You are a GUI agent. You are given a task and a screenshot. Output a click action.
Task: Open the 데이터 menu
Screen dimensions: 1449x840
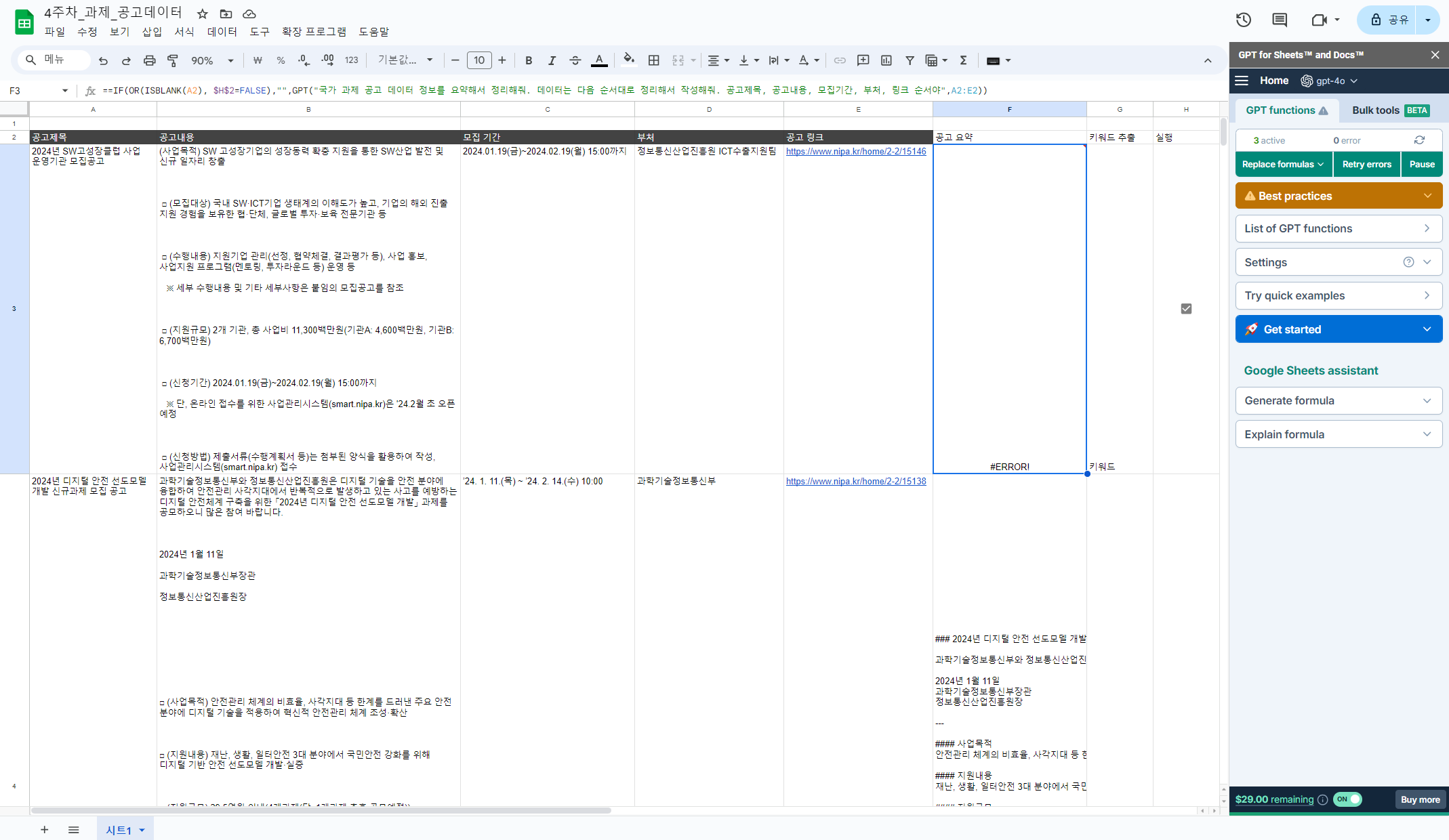[222, 32]
